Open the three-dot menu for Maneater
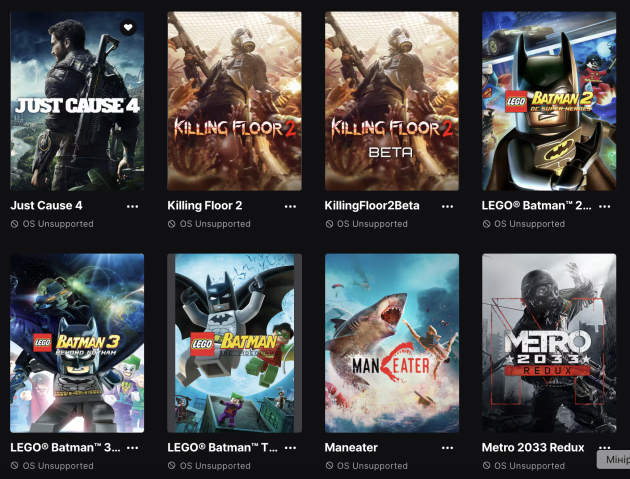630x479 pixels. tap(447, 448)
